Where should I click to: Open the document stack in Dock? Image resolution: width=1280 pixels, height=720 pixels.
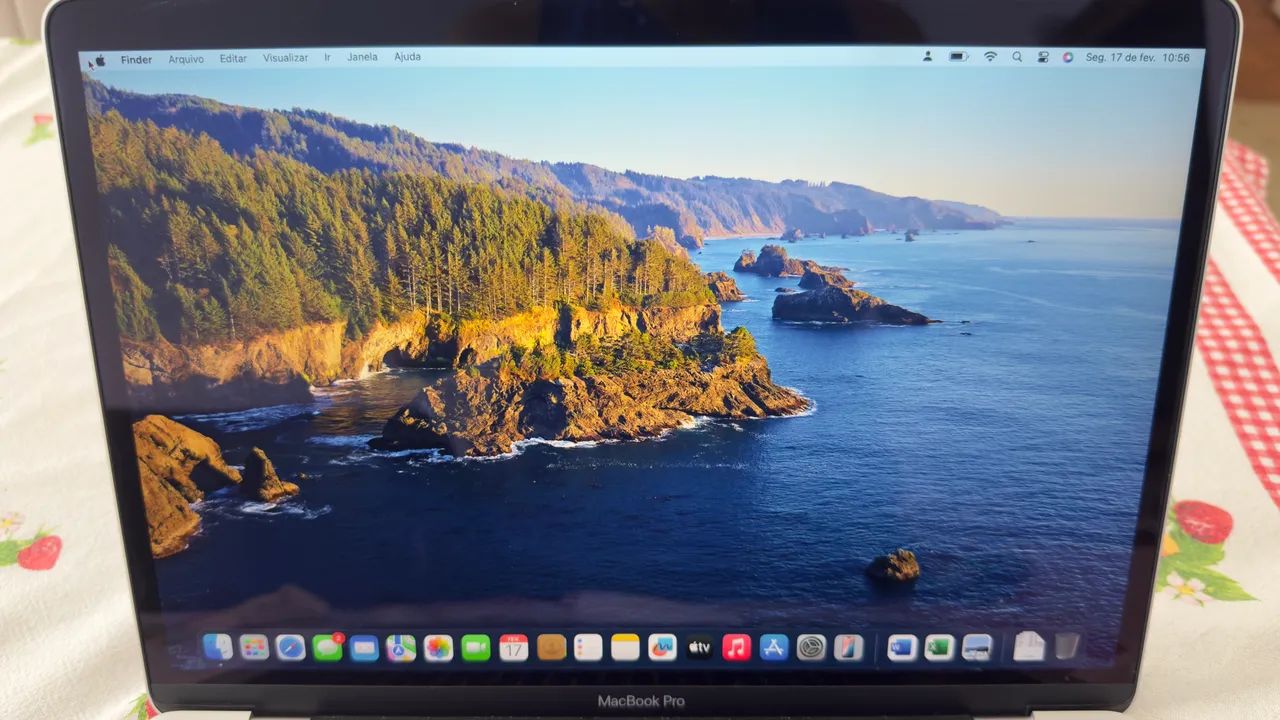pyautogui.click(x=1028, y=646)
